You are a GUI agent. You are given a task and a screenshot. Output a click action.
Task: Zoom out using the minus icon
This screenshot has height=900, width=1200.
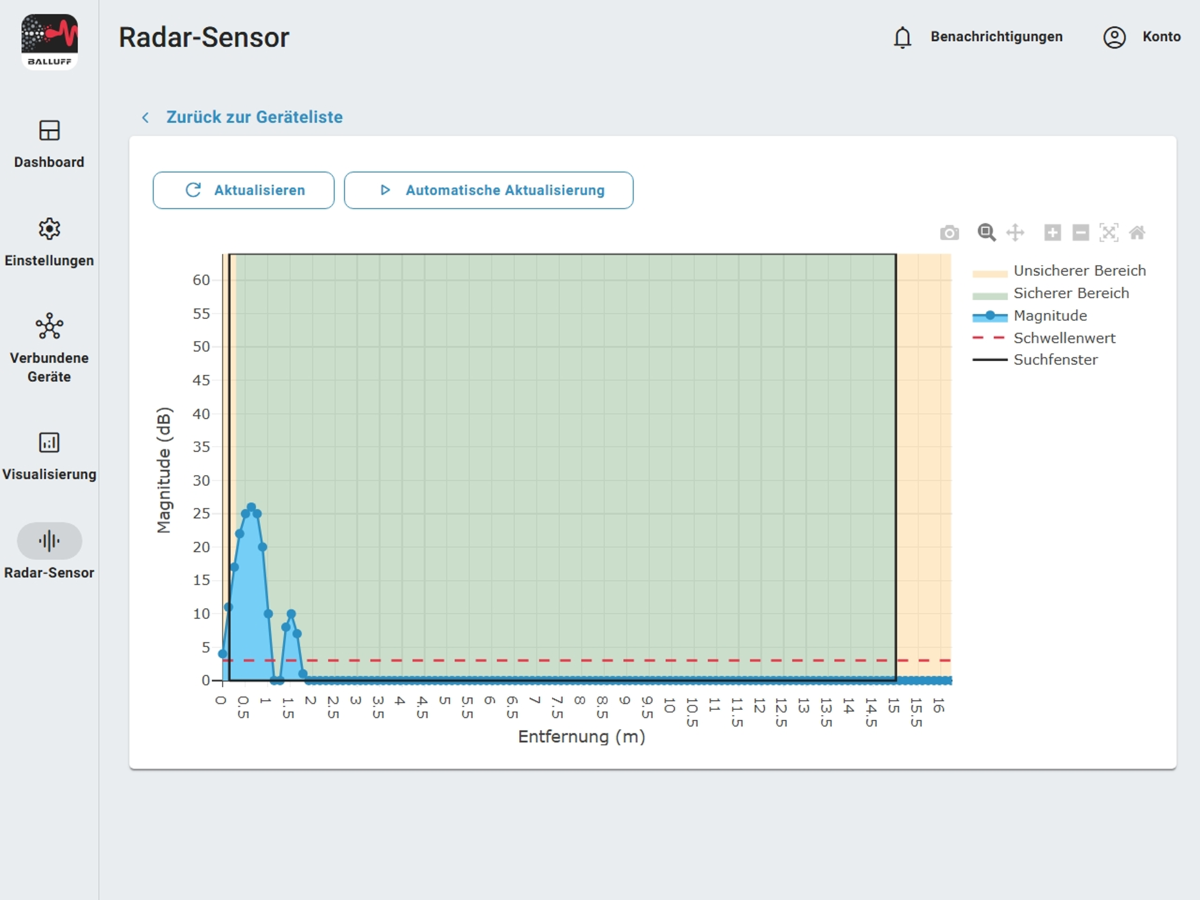coord(1080,232)
